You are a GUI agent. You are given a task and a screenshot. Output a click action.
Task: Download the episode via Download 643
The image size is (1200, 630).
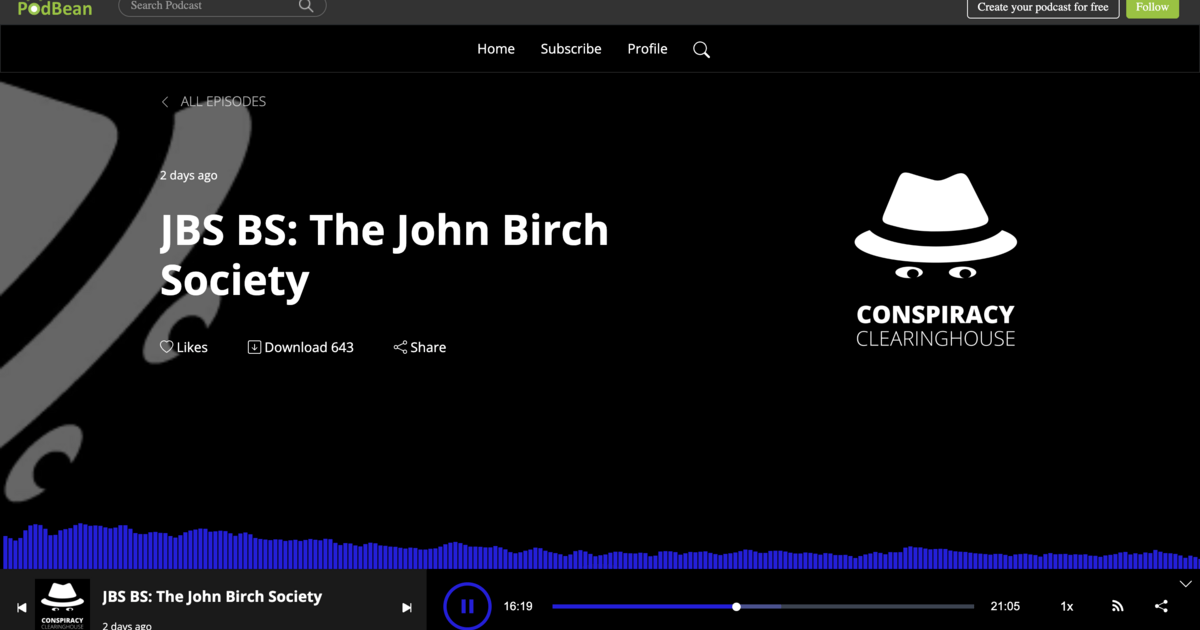pyautogui.click(x=301, y=347)
